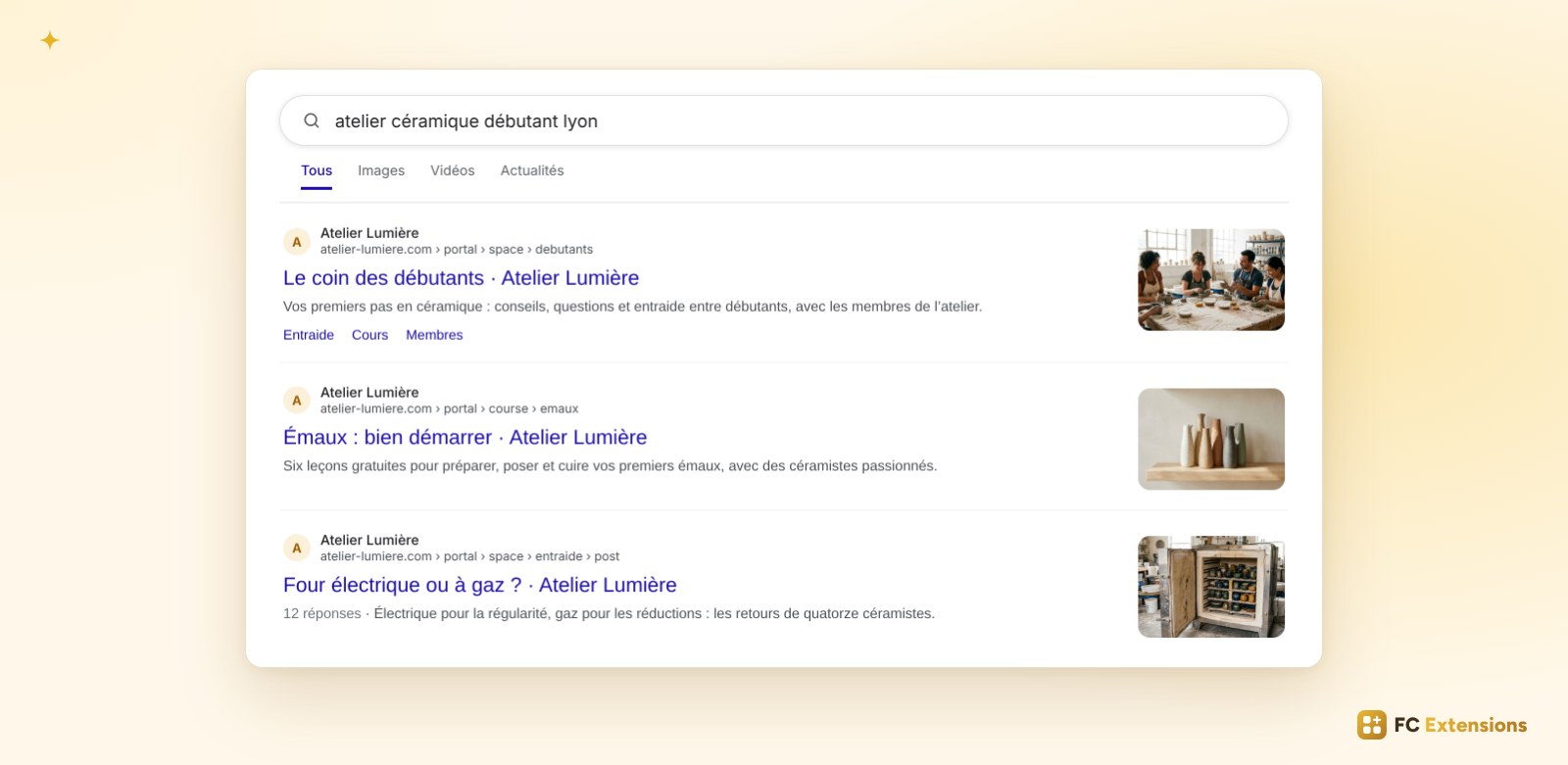This screenshot has width=1568, height=765.
Task: Open 'Le coin des débutants' result
Action: tap(461, 278)
